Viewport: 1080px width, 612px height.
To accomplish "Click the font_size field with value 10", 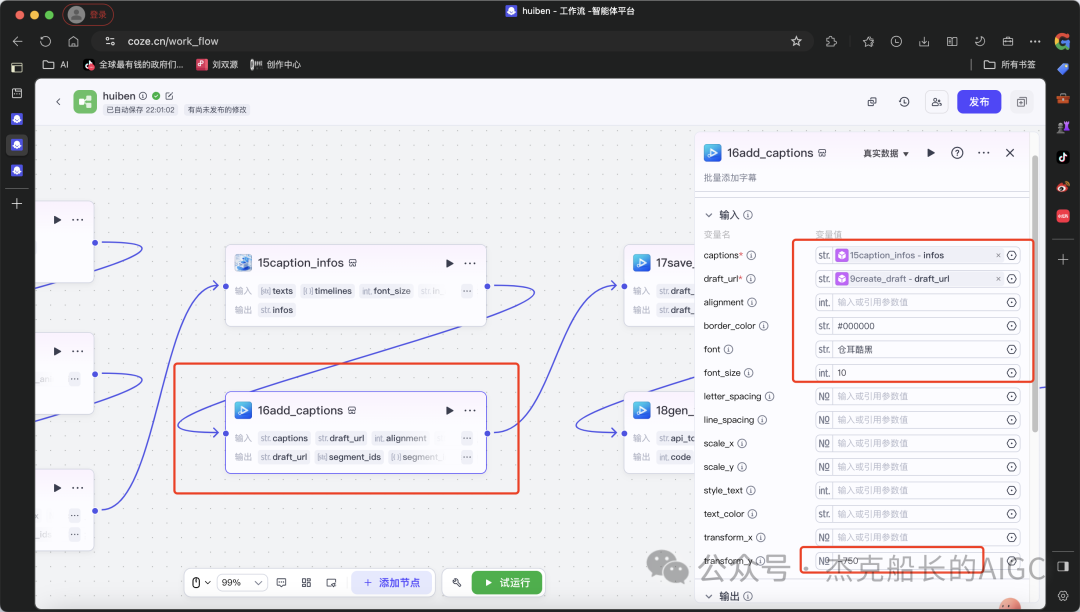I will tap(917, 373).
